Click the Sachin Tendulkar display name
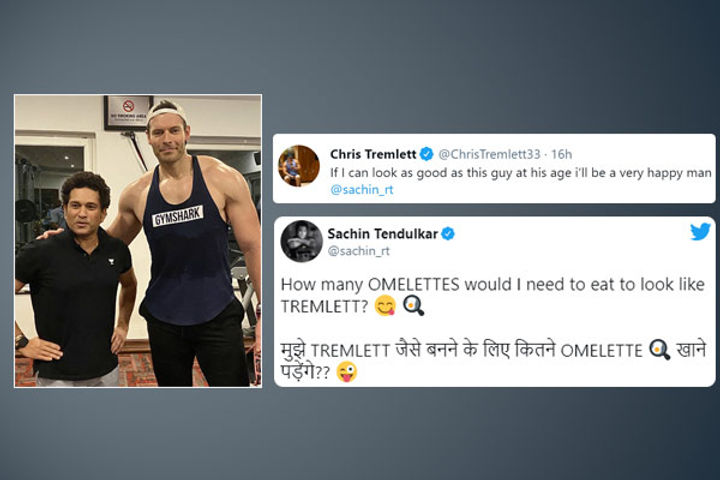The image size is (720, 480). [x=382, y=234]
